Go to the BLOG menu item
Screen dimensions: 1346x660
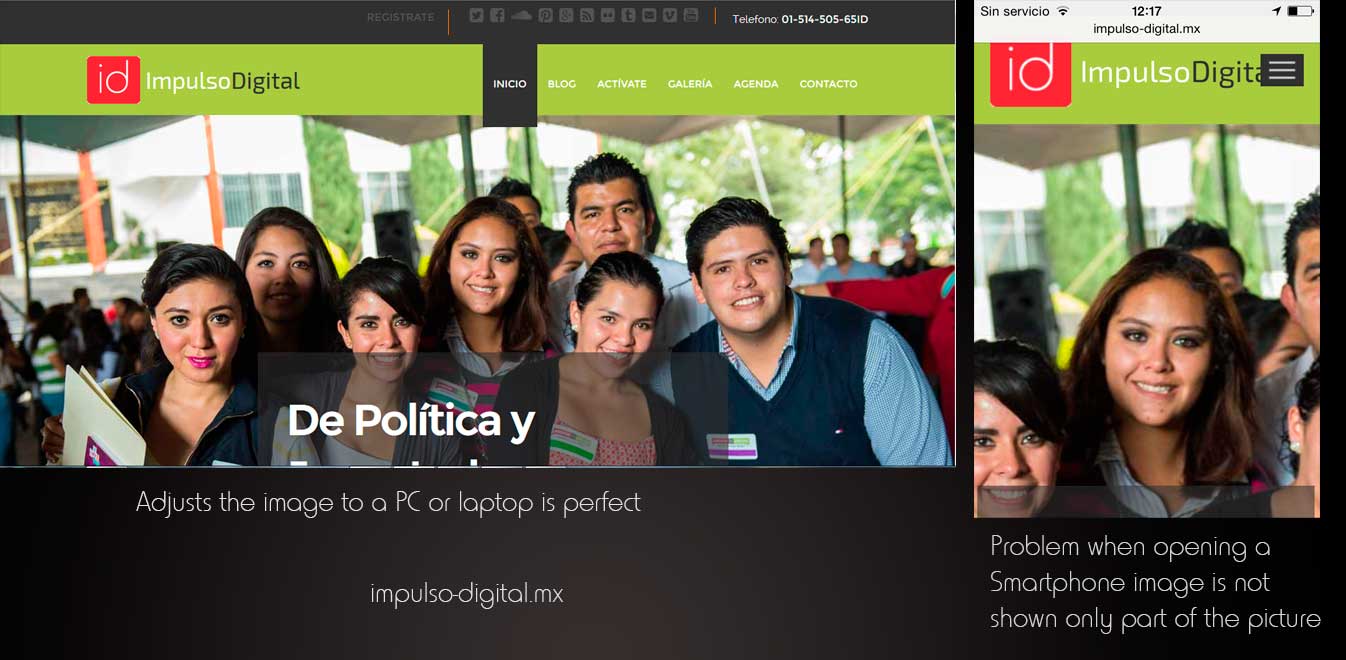pyautogui.click(x=561, y=84)
